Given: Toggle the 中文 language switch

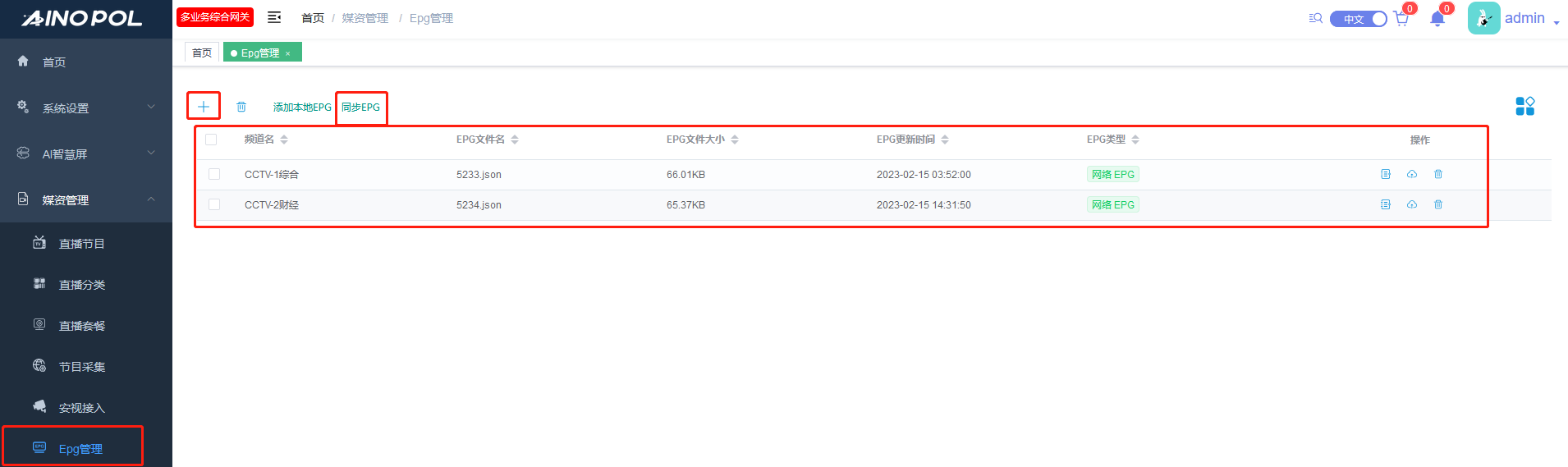Looking at the screenshot, I should (1358, 19).
